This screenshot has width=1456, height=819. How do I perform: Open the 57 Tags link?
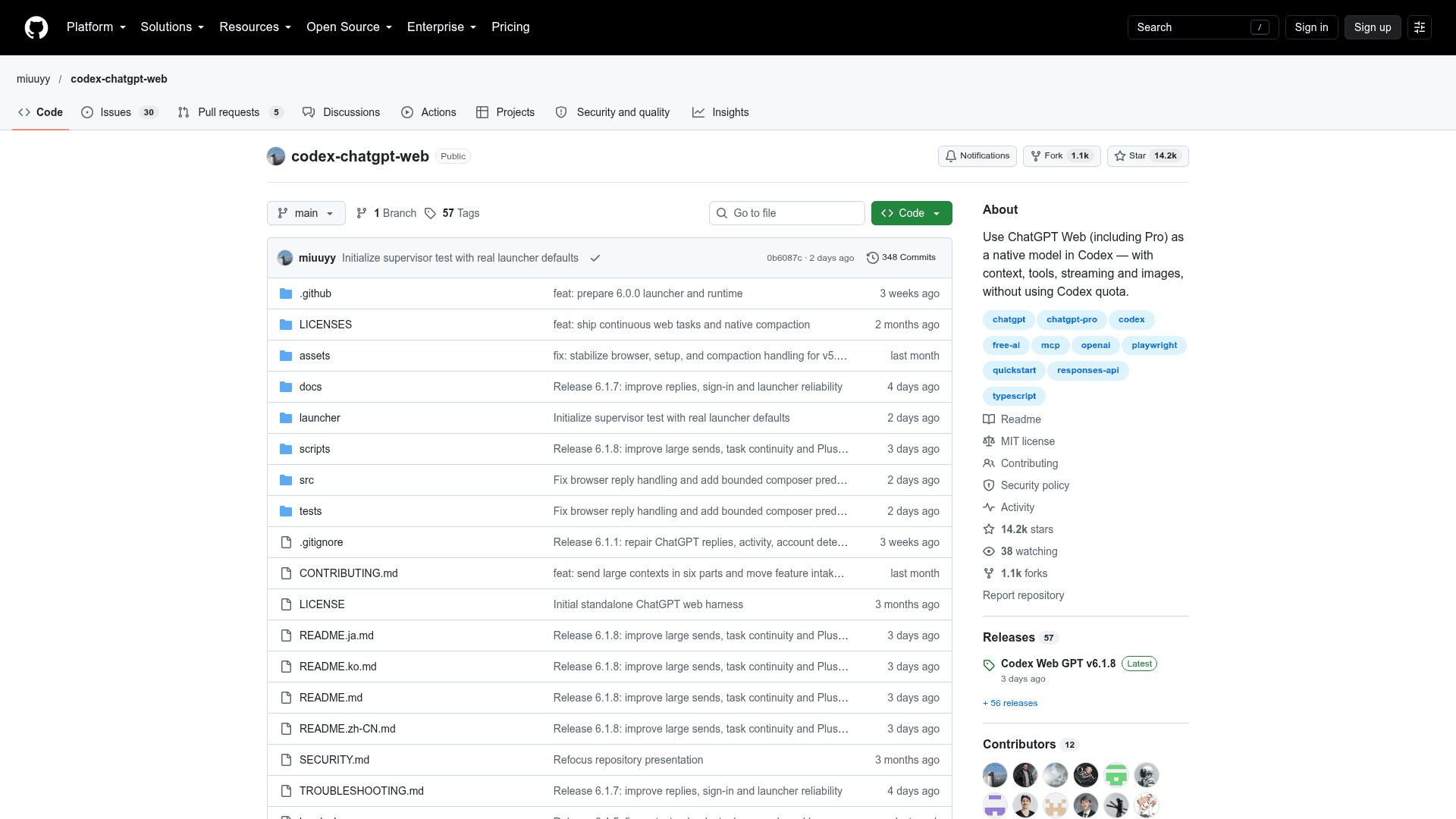[x=452, y=213]
